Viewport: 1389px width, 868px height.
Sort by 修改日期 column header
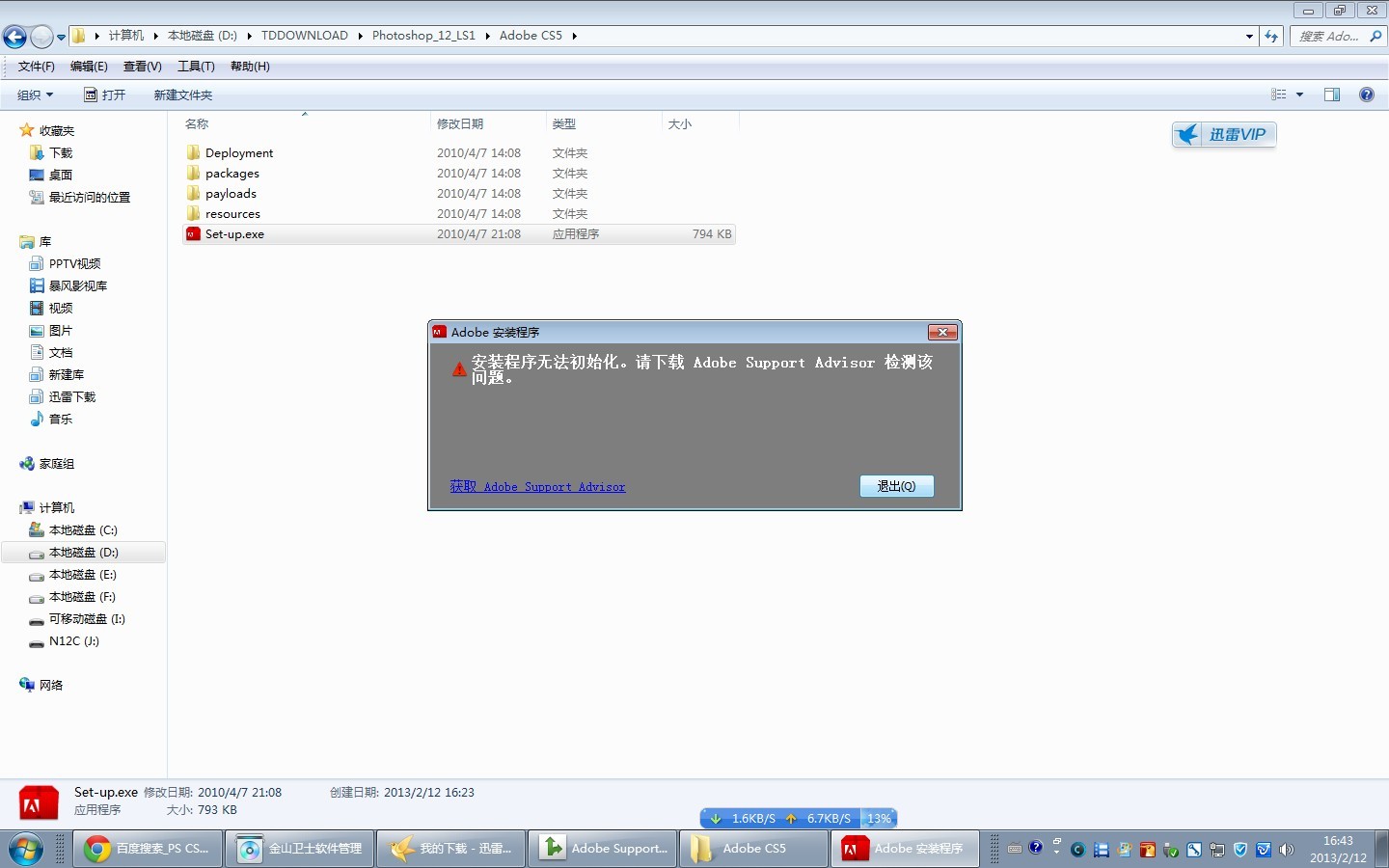tap(460, 123)
